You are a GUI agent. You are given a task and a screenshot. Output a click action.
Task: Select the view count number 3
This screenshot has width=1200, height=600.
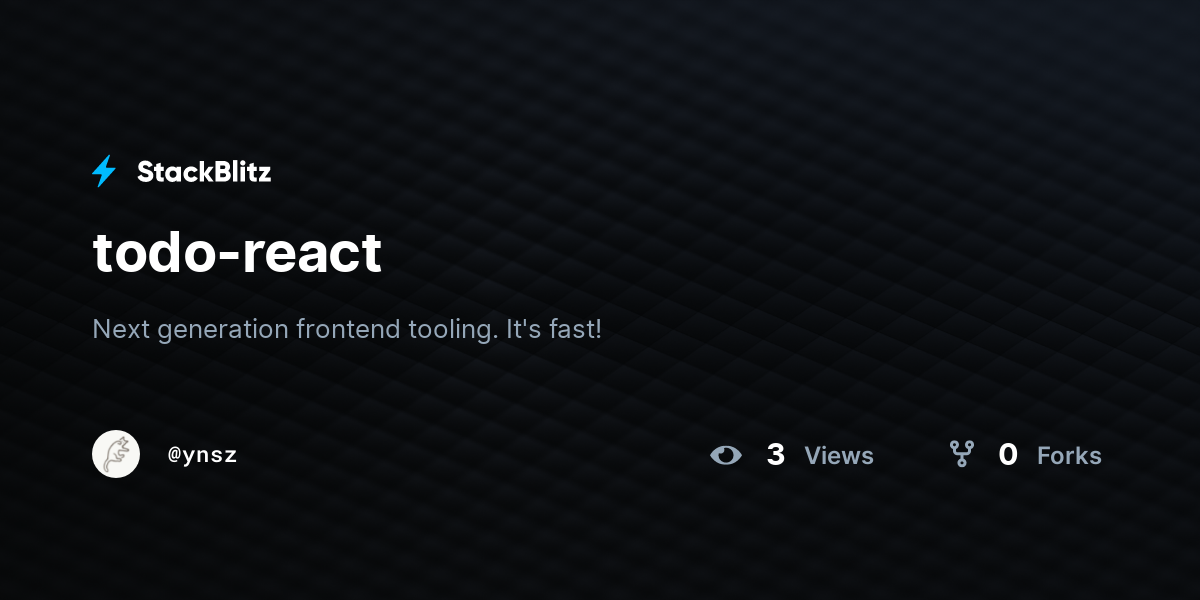pyautogui.click(x=776, y=455)
